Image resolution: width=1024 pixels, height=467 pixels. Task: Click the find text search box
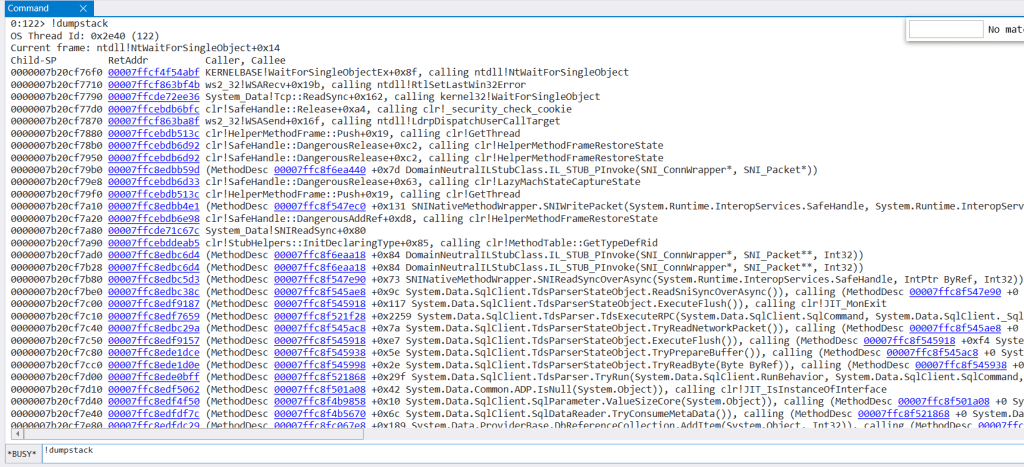click(946, 30)
